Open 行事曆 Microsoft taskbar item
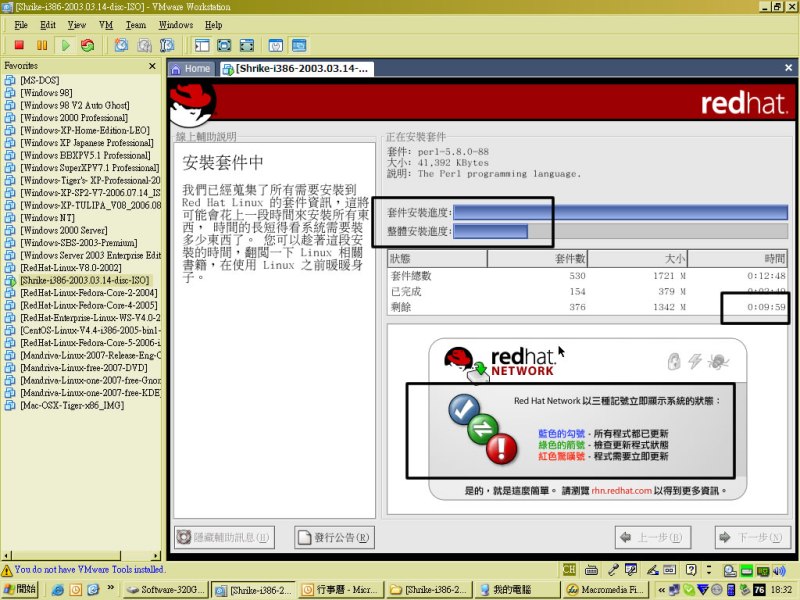This screenshot has width=800, height=600. coord(340,589)
